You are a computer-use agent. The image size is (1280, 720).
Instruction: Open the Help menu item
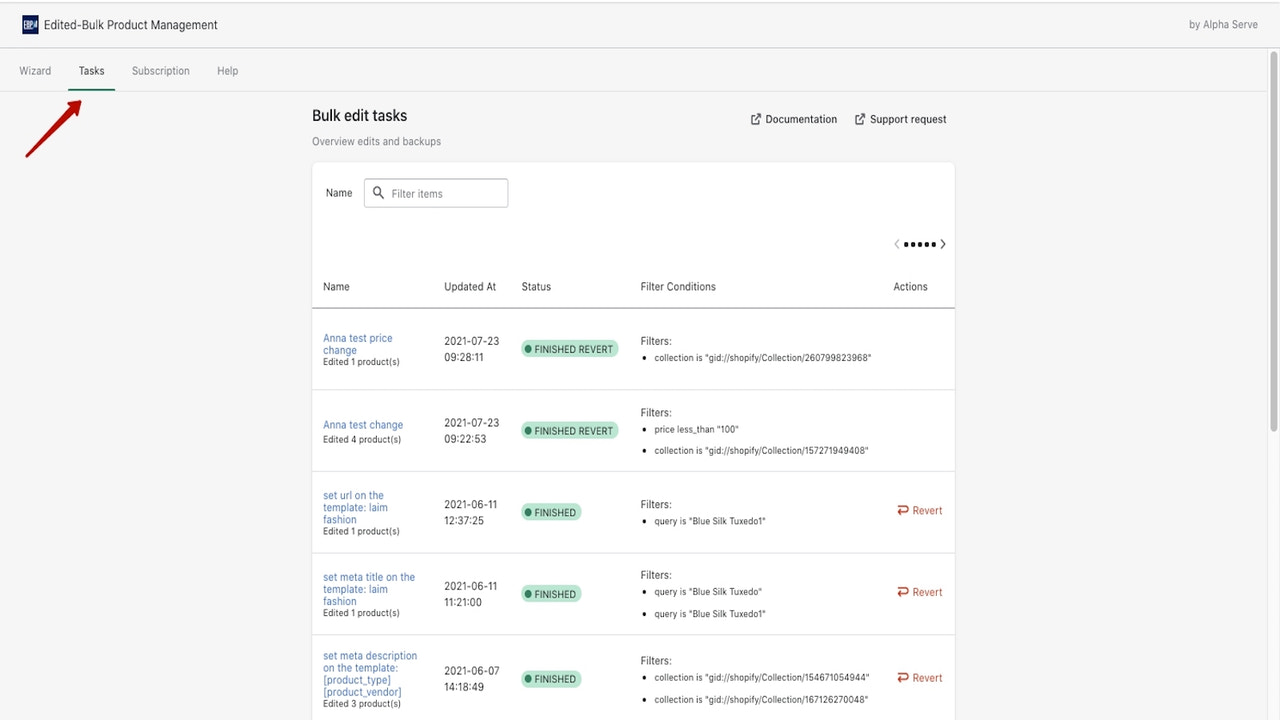click(x=227, y=70)
